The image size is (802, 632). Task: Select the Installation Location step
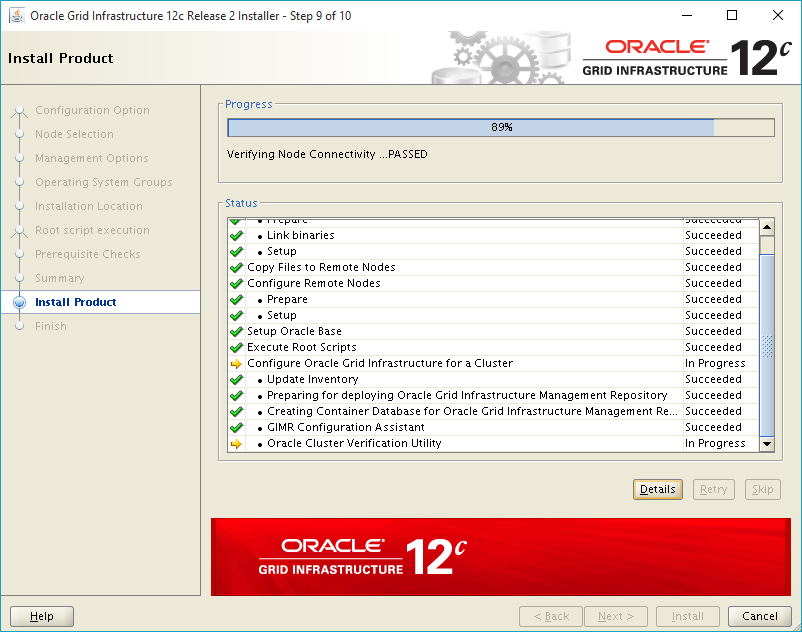[x=89, y=206]
